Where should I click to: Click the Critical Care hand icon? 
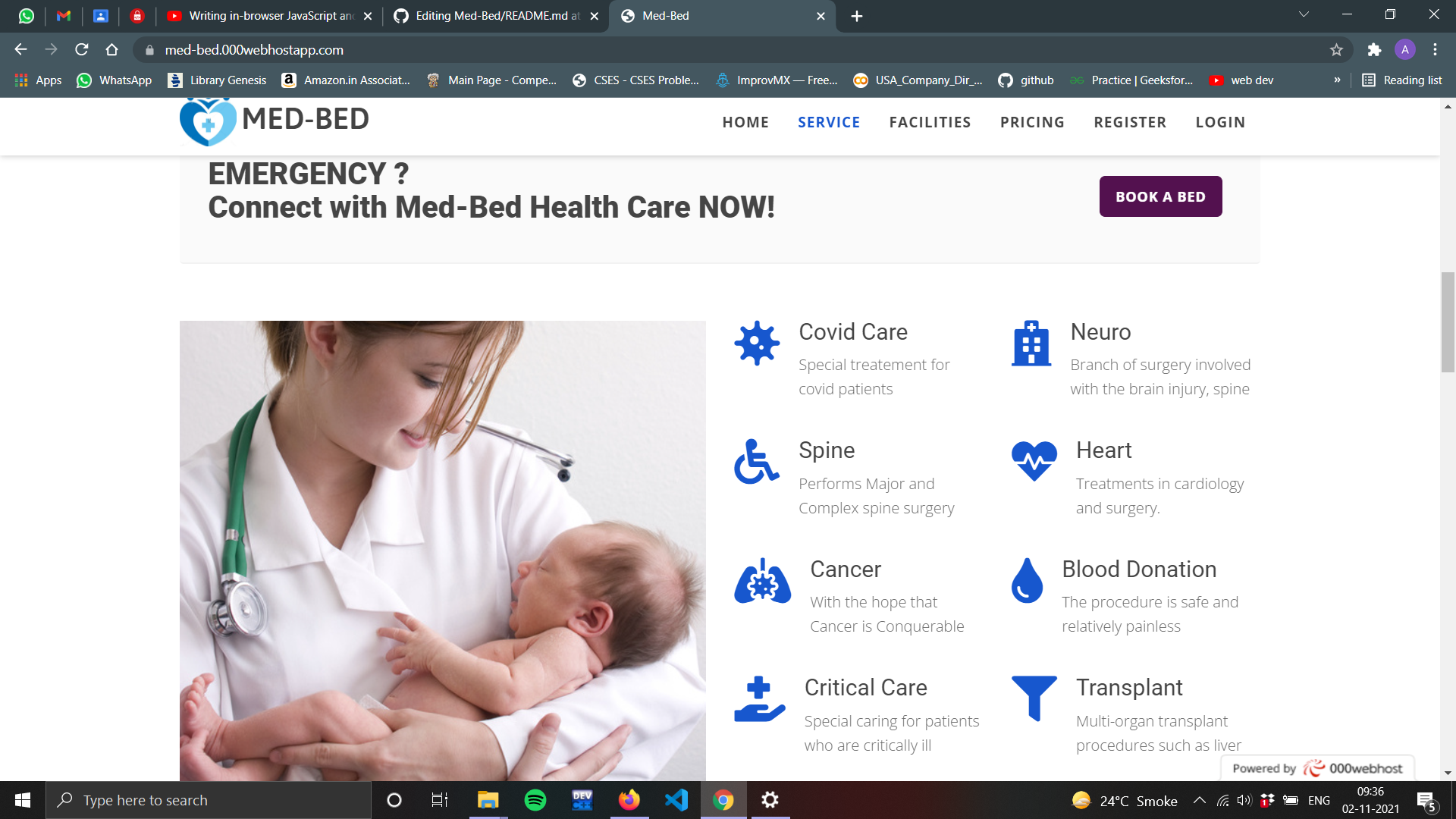coord(758,698)
